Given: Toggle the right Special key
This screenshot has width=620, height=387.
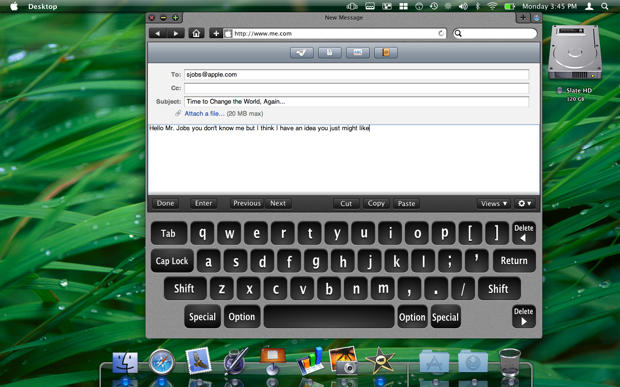Looking at the screenshot, I should coord(446,317).
